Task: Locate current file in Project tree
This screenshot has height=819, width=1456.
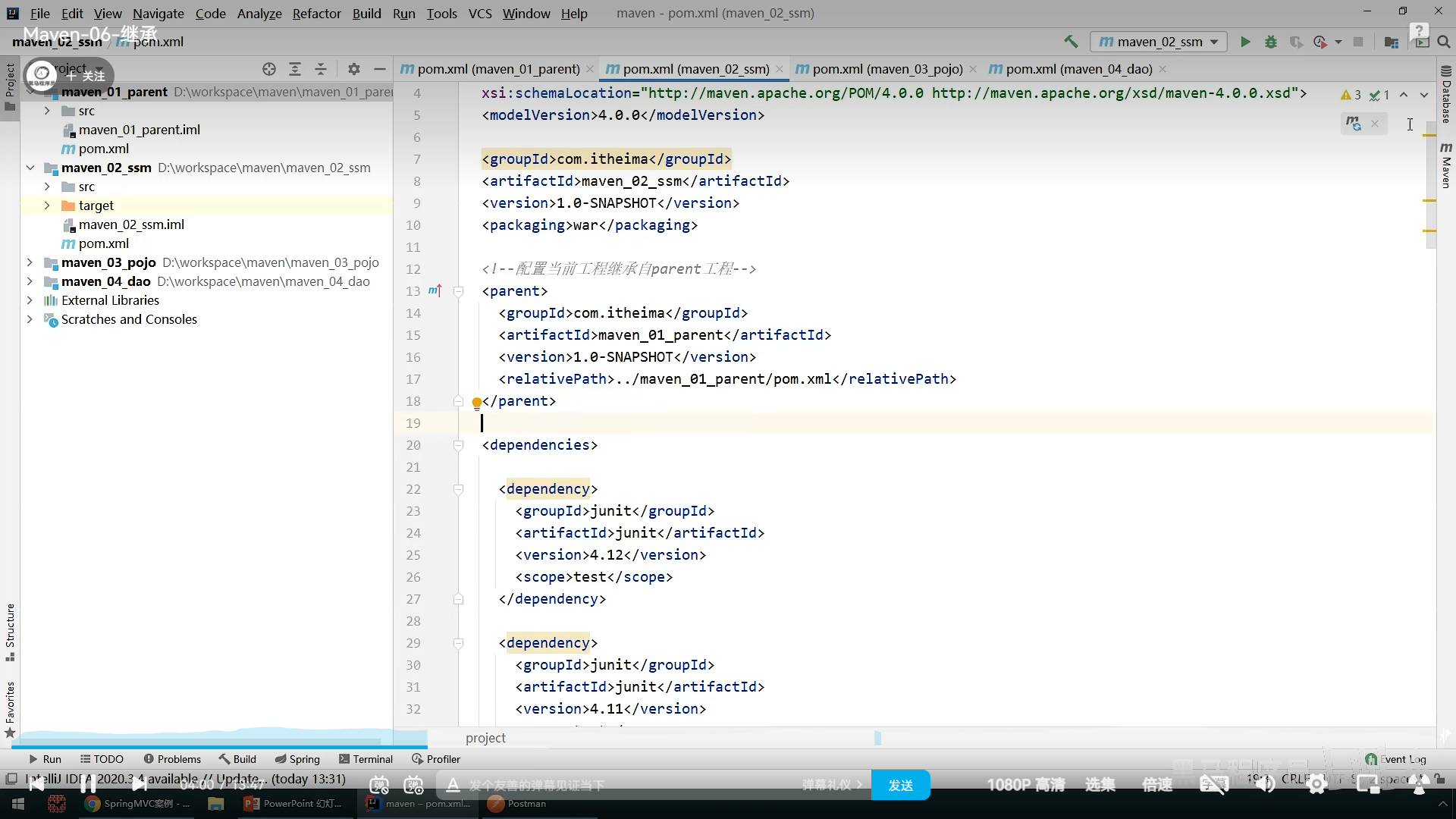Action: click(269, 69)
